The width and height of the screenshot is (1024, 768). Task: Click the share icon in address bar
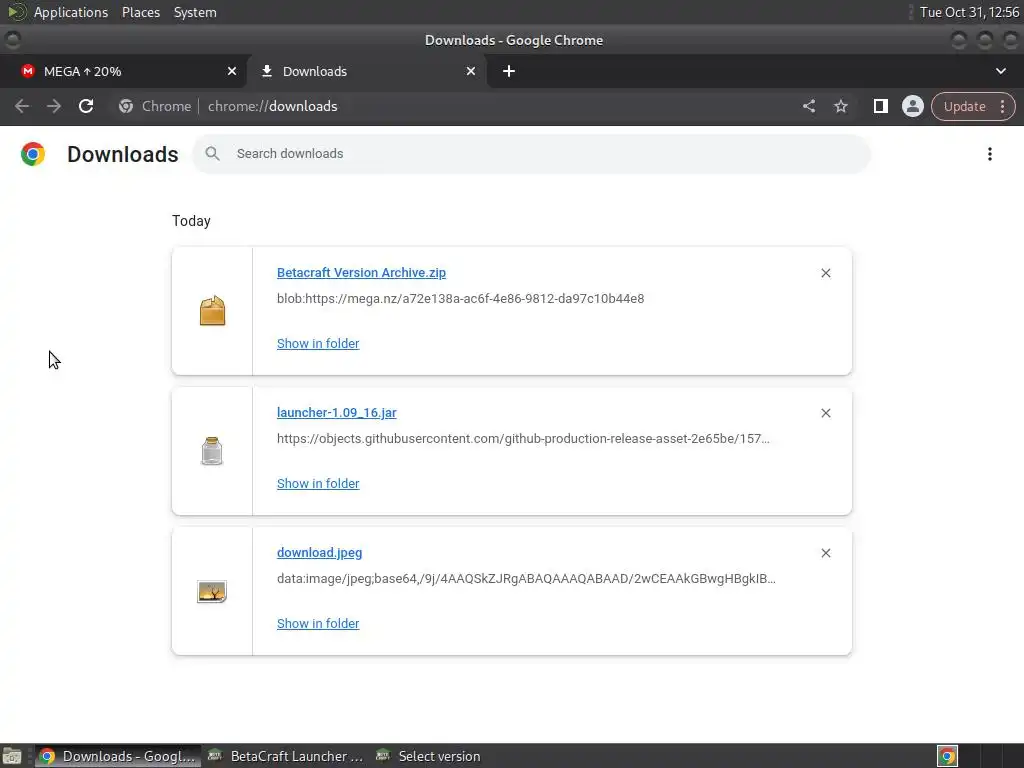(x=808, y=106)
